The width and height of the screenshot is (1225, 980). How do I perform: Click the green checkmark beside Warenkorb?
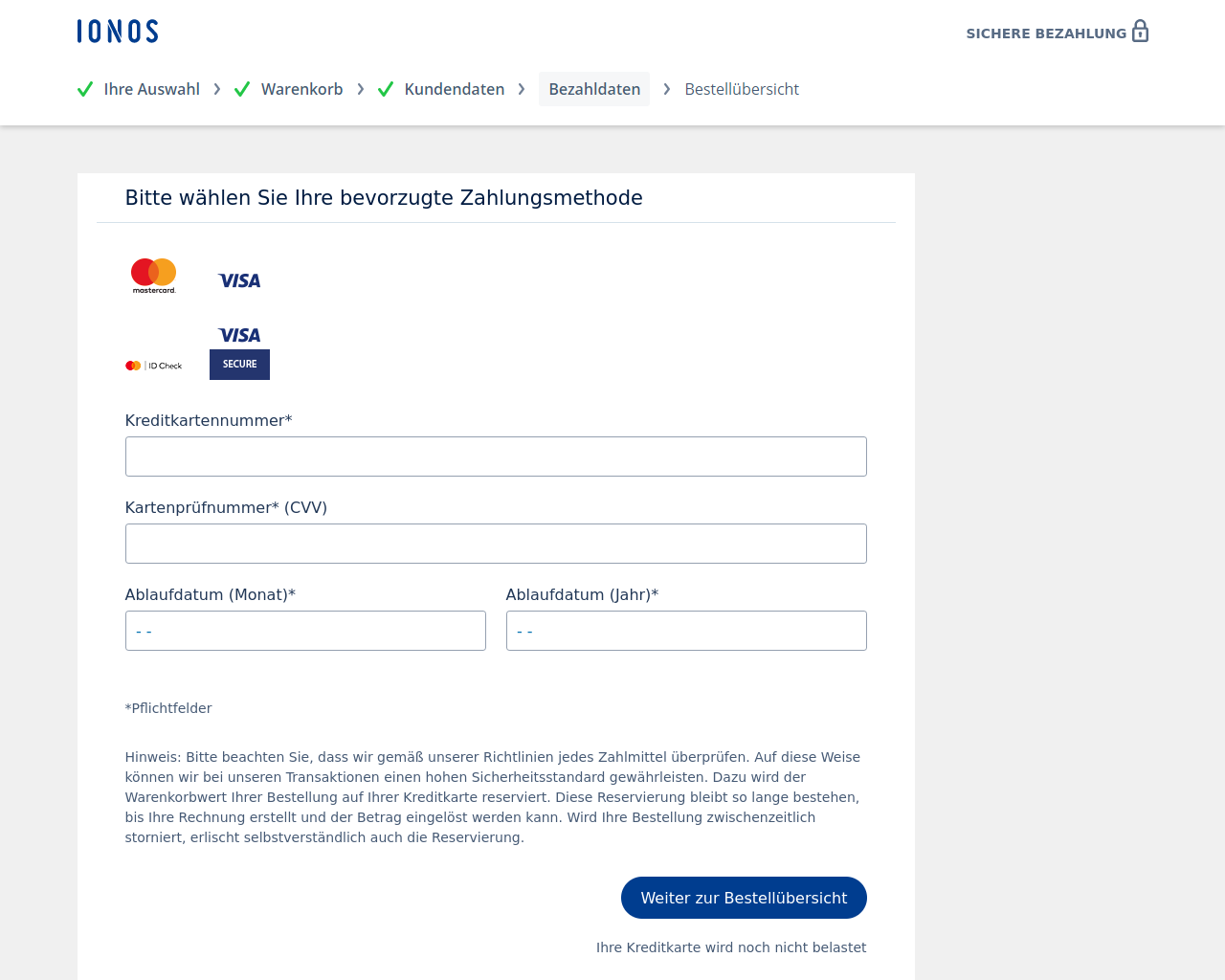242,89
